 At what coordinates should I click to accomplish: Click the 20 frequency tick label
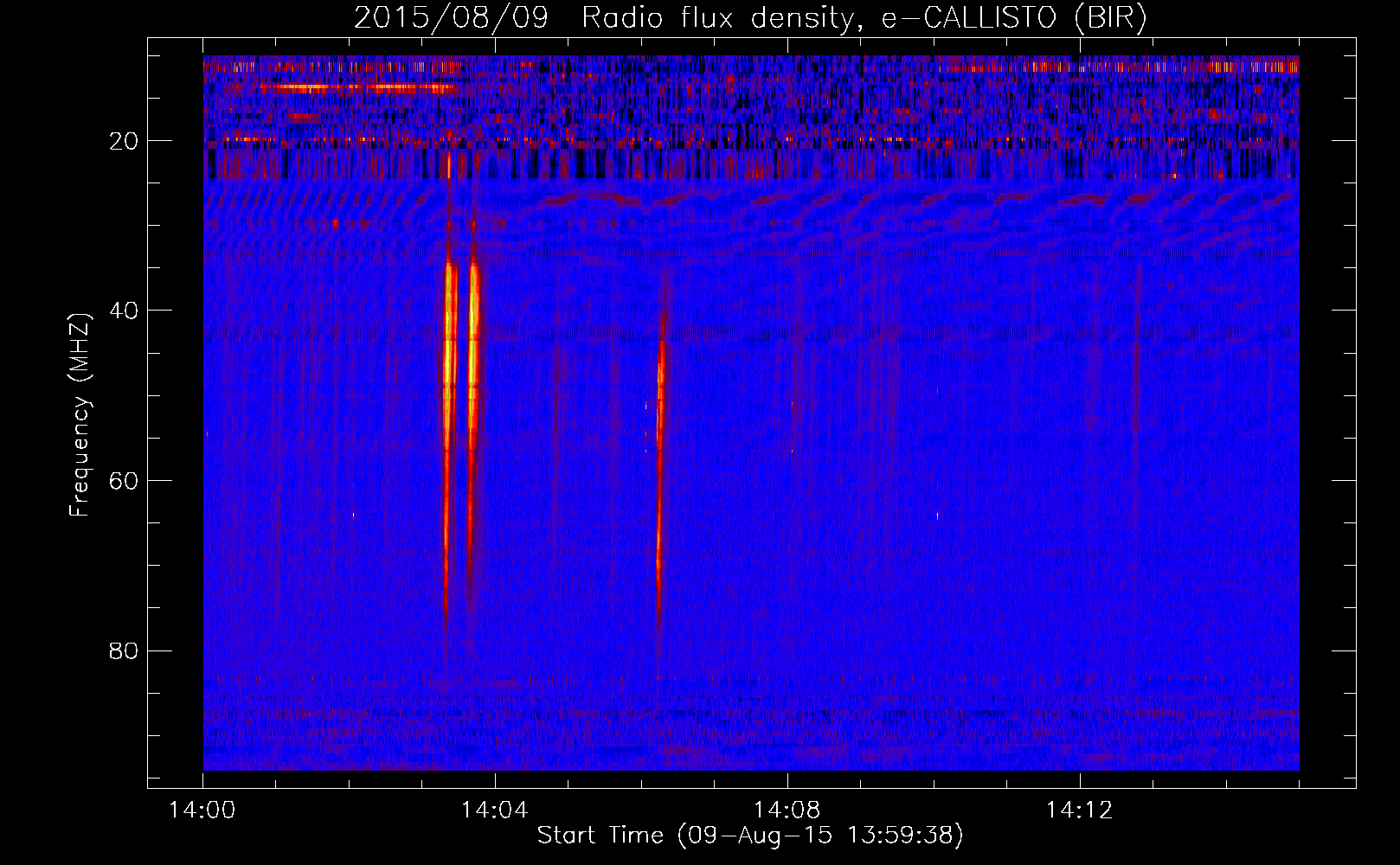(125, 141)
